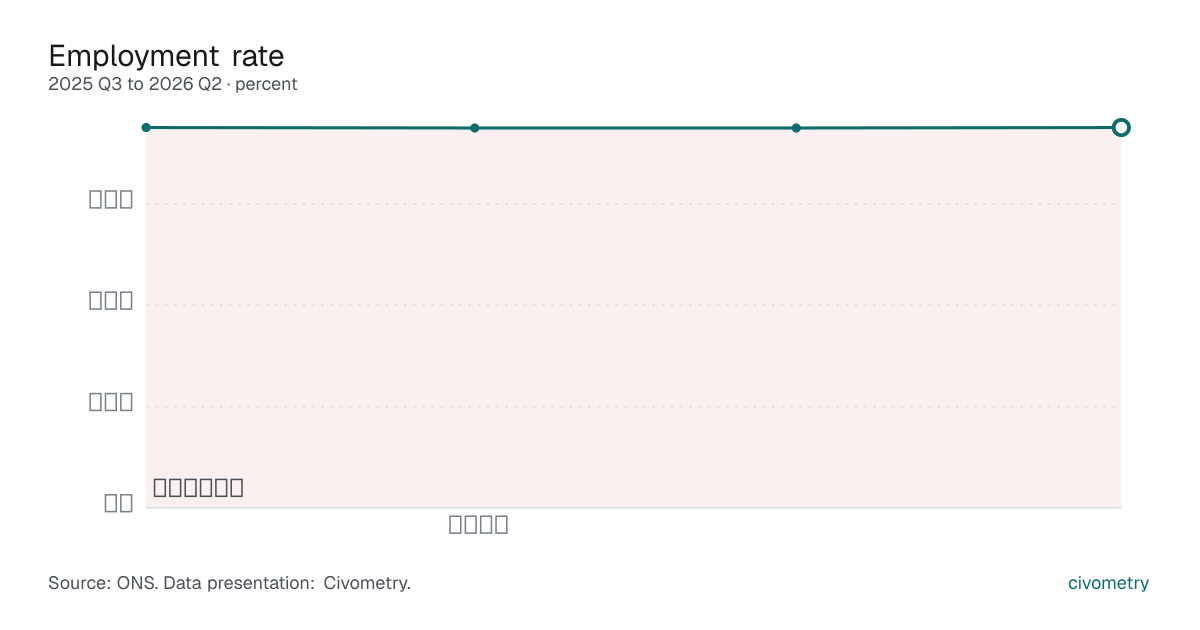Click the third y-axis tick label from top
This screenshot has height=630, width=1200.
pos(111,402)
